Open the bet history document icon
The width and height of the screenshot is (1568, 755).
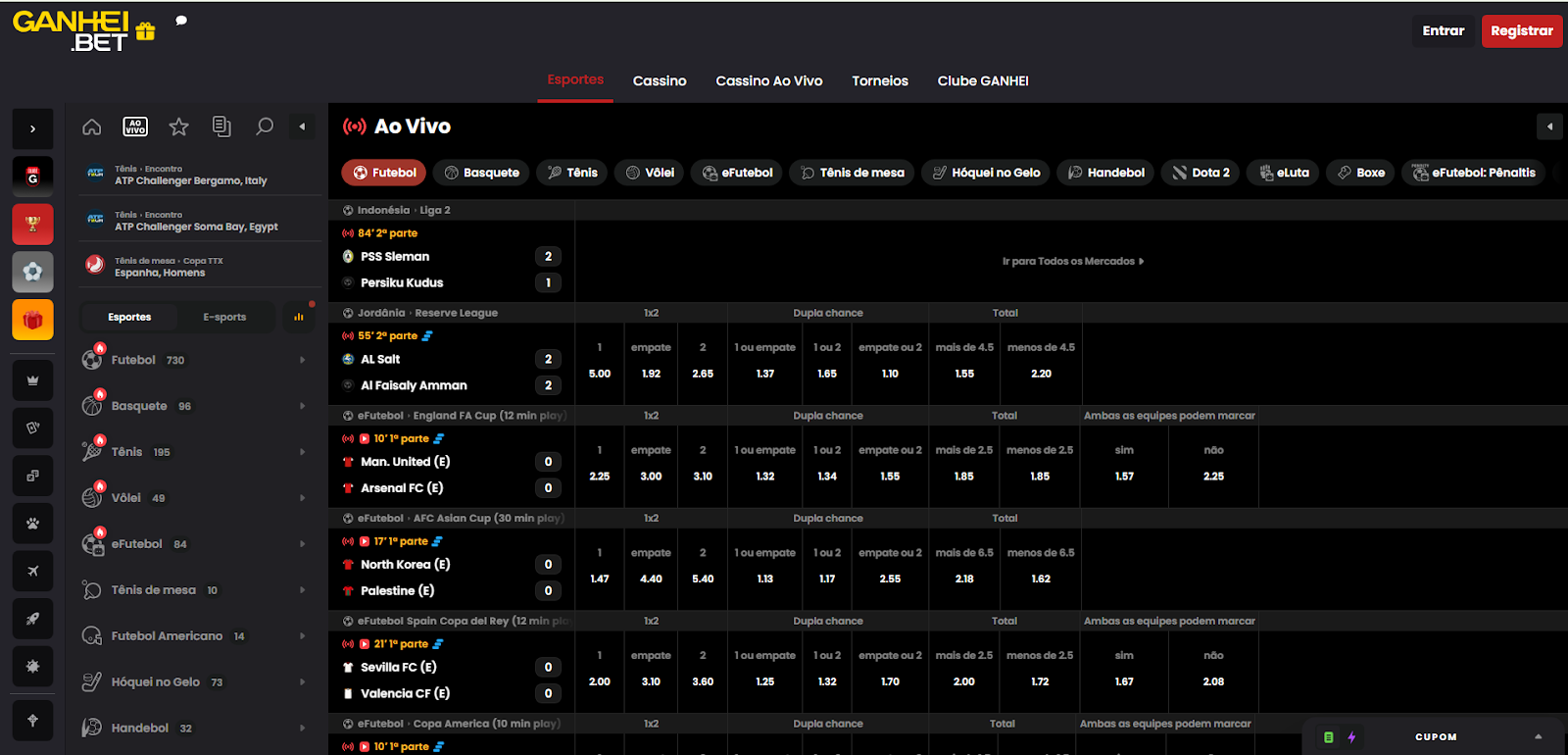tap(221, 126)
